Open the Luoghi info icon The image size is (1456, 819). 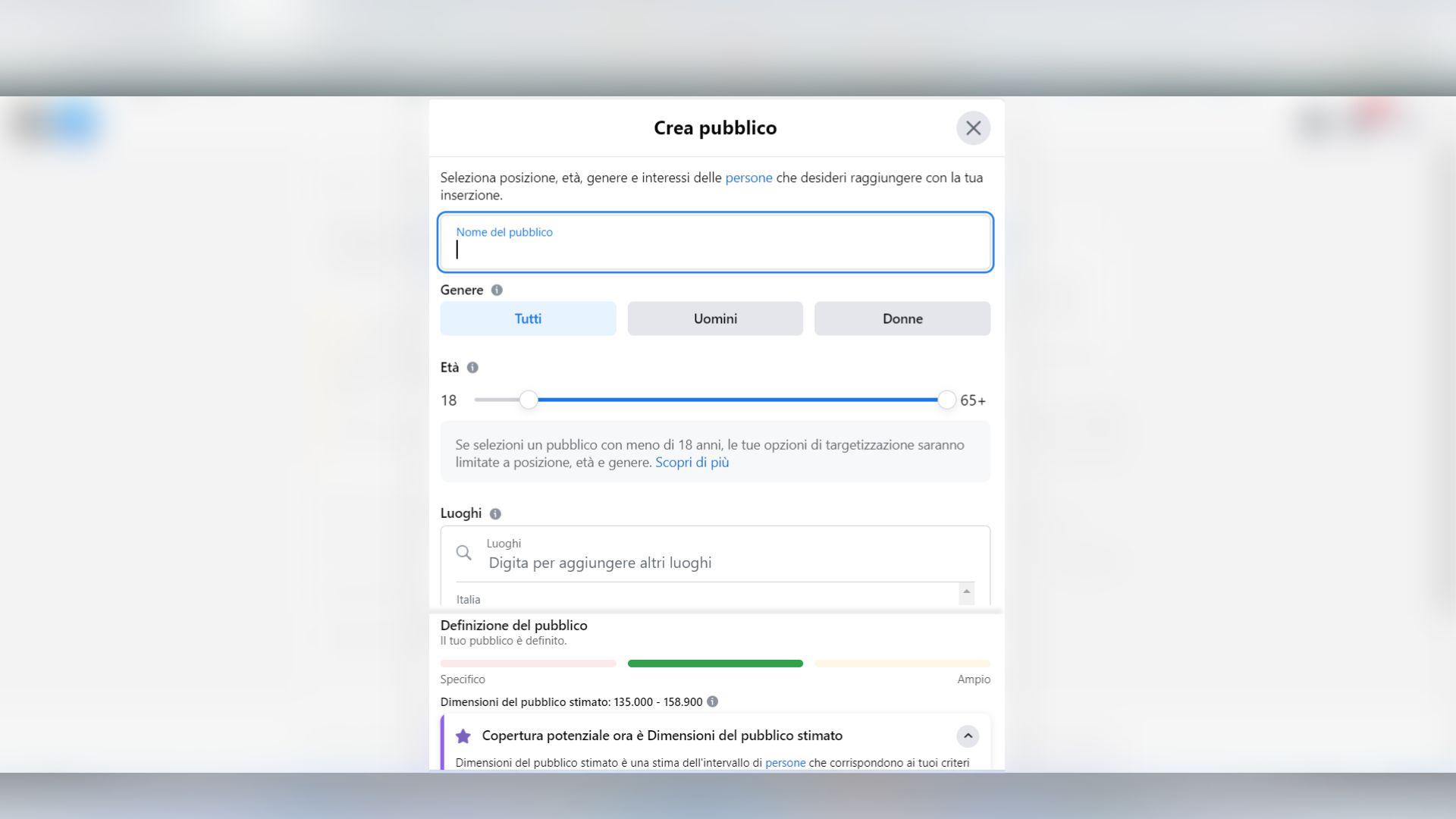495,513
